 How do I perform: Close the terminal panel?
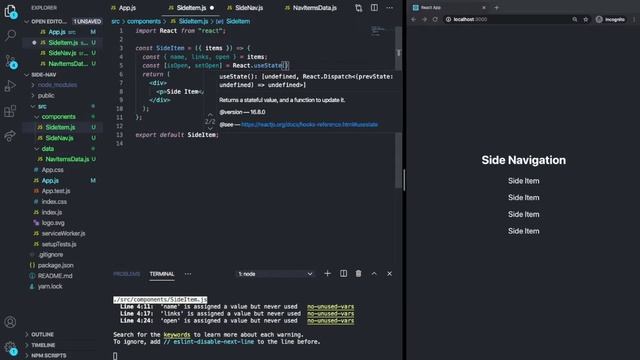click(389, 273)
